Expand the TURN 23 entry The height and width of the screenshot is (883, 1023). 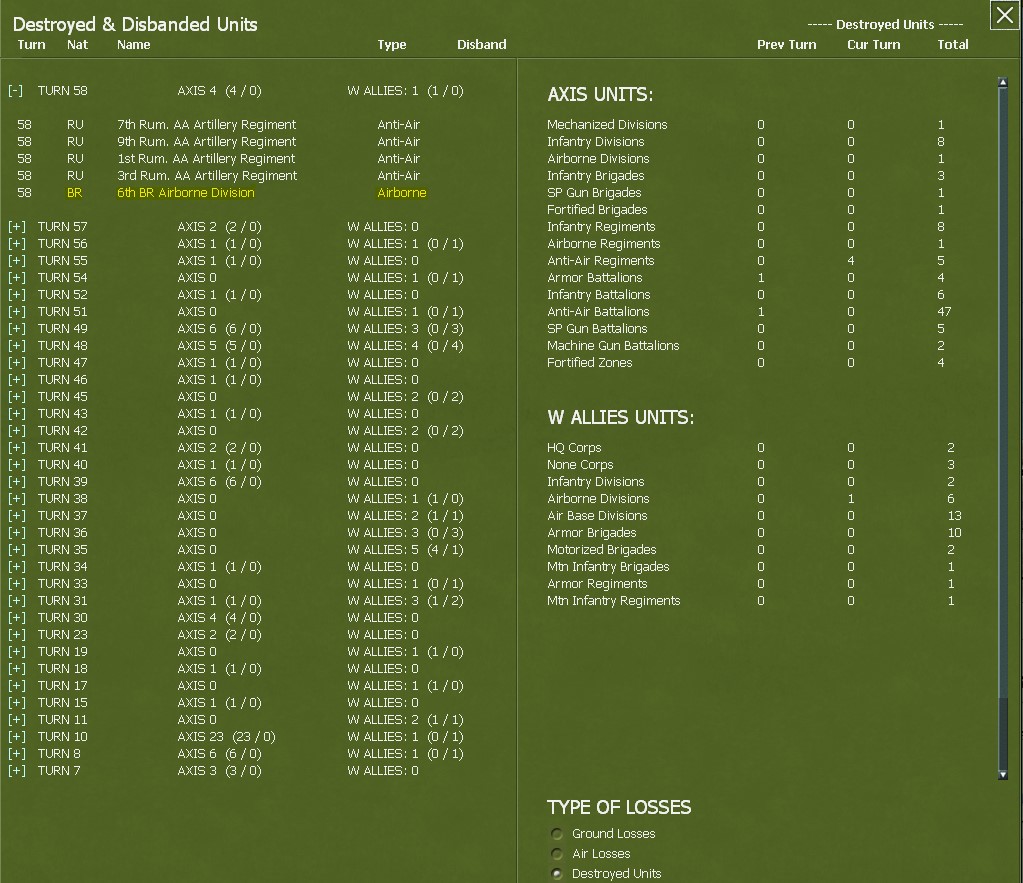(x=15, y=634)
